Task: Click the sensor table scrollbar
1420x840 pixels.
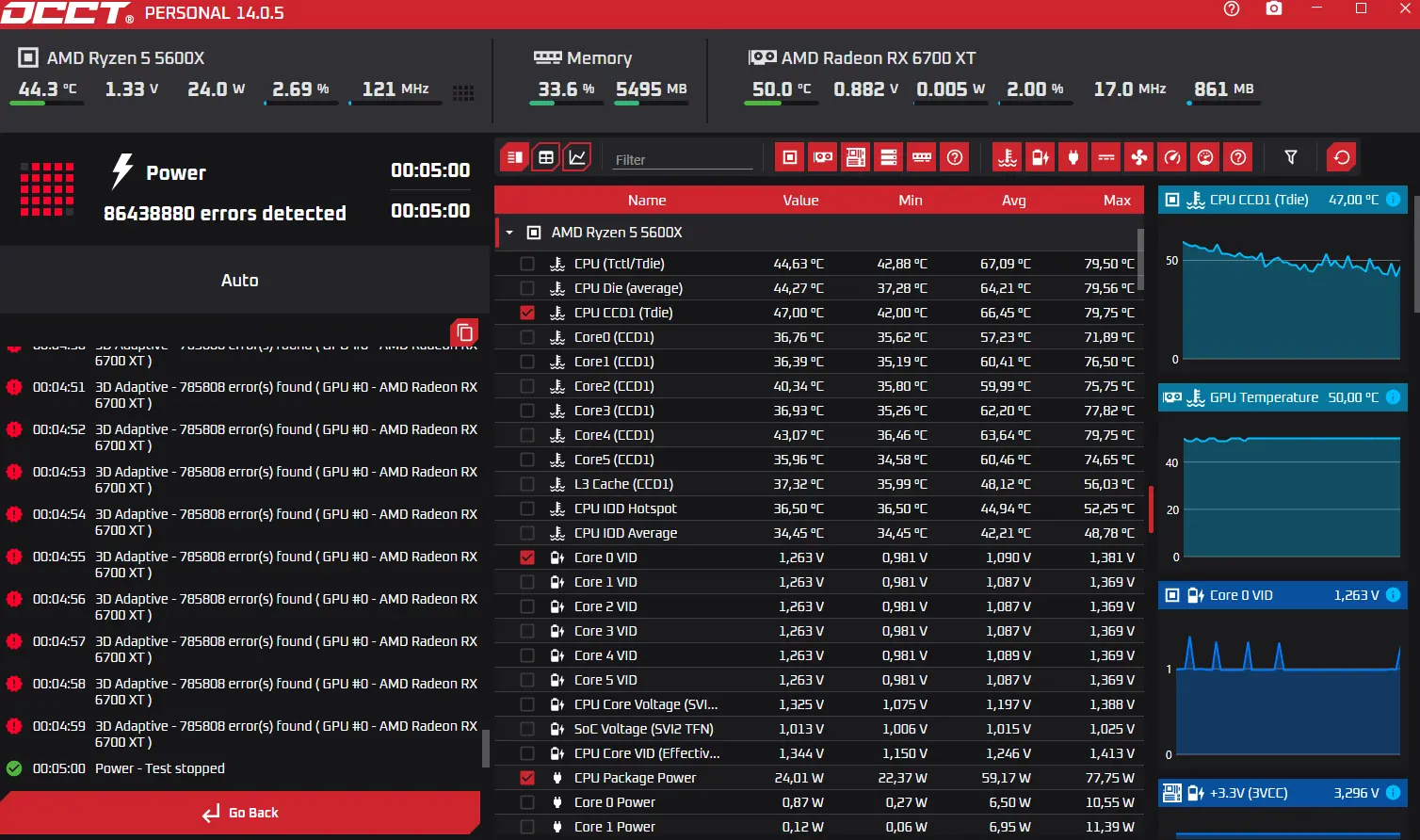Action: (x=1141, y=259)
